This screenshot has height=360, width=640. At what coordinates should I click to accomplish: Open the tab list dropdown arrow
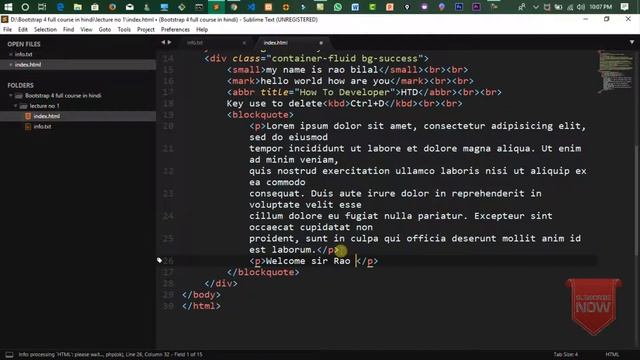pyautogui.click(x=632, y=42)
